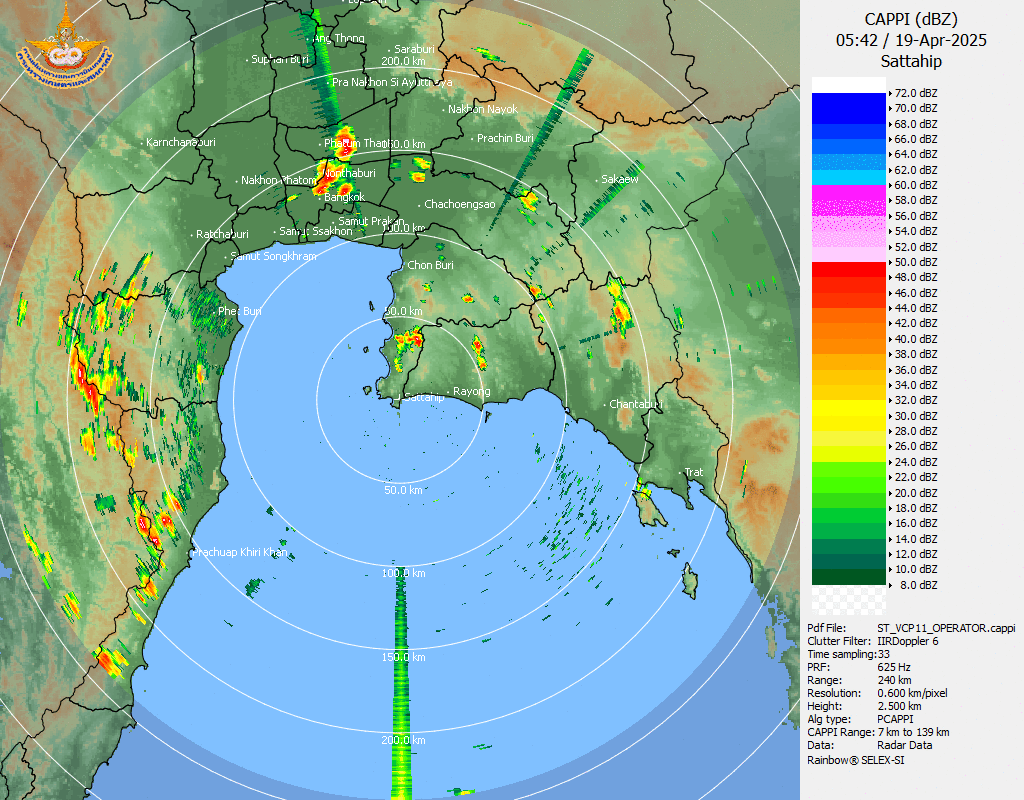The image size is (1024, 800).
Task: Click the Bangkok city marker
Action: click(320, 197)
